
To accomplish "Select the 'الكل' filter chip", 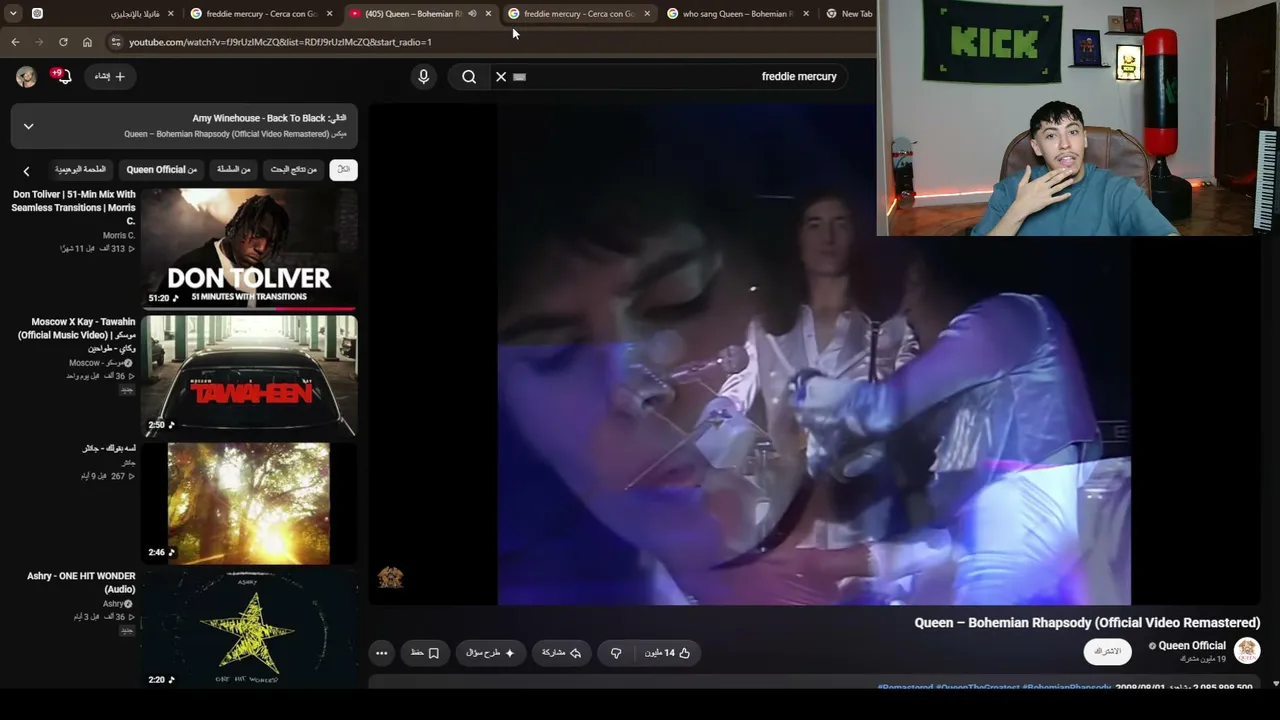I will pos(343,170).
